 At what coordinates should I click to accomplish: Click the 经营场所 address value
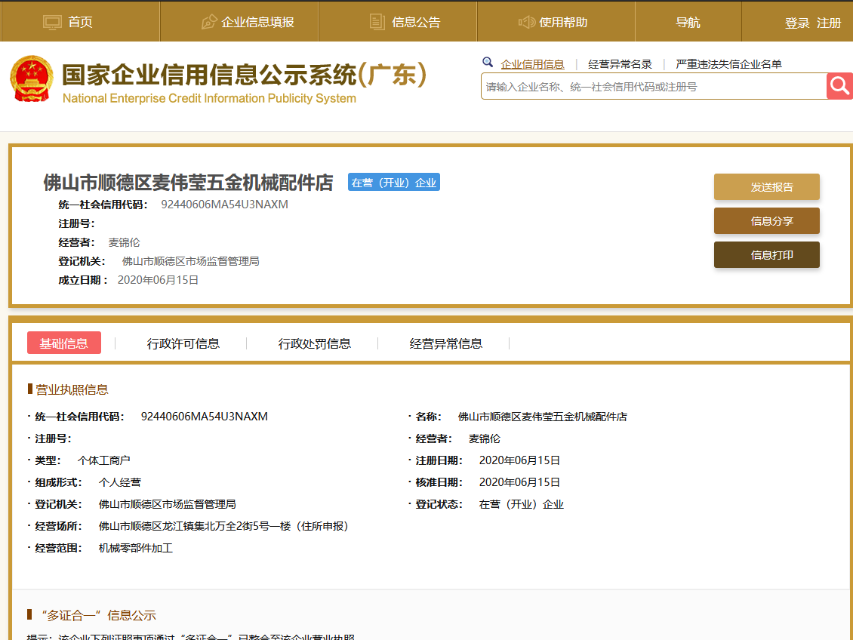tap(223, 526)
